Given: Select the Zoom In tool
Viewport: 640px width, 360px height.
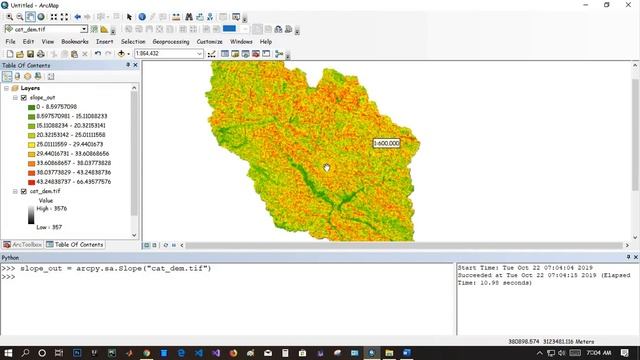Looking at the screenshot, I should click(x=9, y=17).
